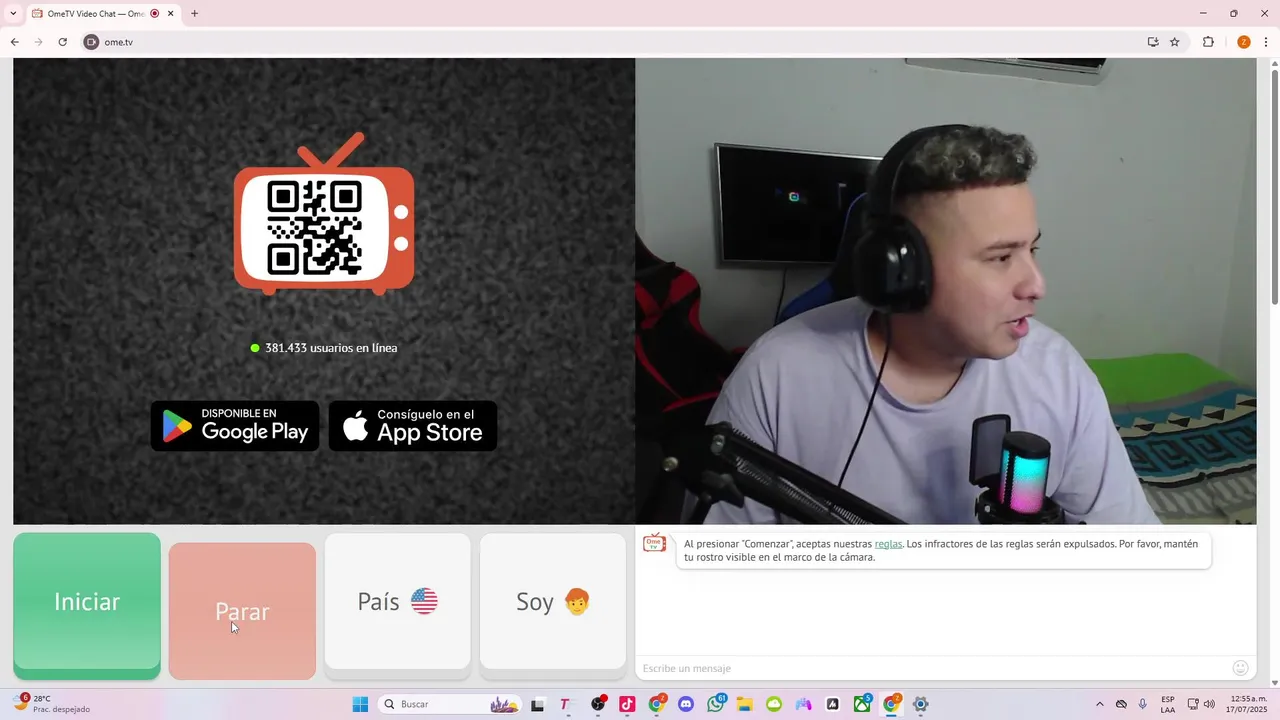1280x720 pixels.
Task: Open the Xbox app from taskbar
Action: click(862, 704)
